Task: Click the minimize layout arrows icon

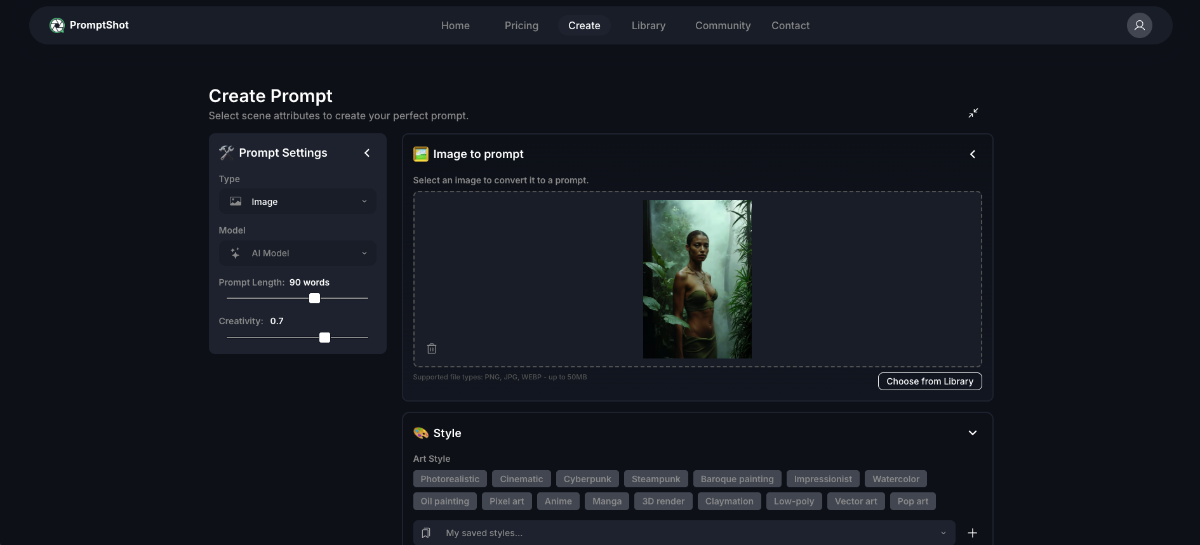Action: click(x=973, y=113)
